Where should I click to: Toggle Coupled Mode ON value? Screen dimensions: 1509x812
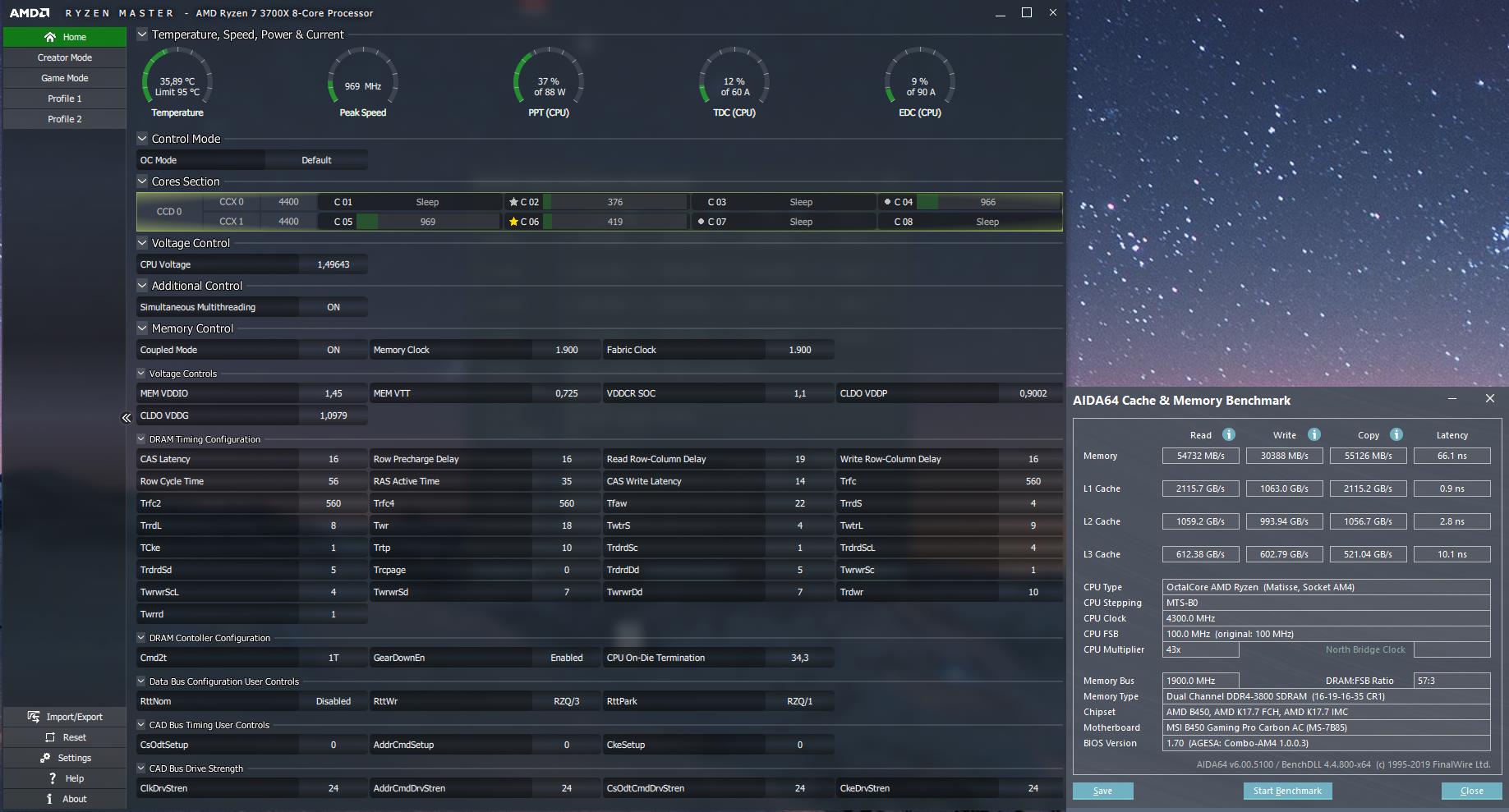(x=334, y=350)
